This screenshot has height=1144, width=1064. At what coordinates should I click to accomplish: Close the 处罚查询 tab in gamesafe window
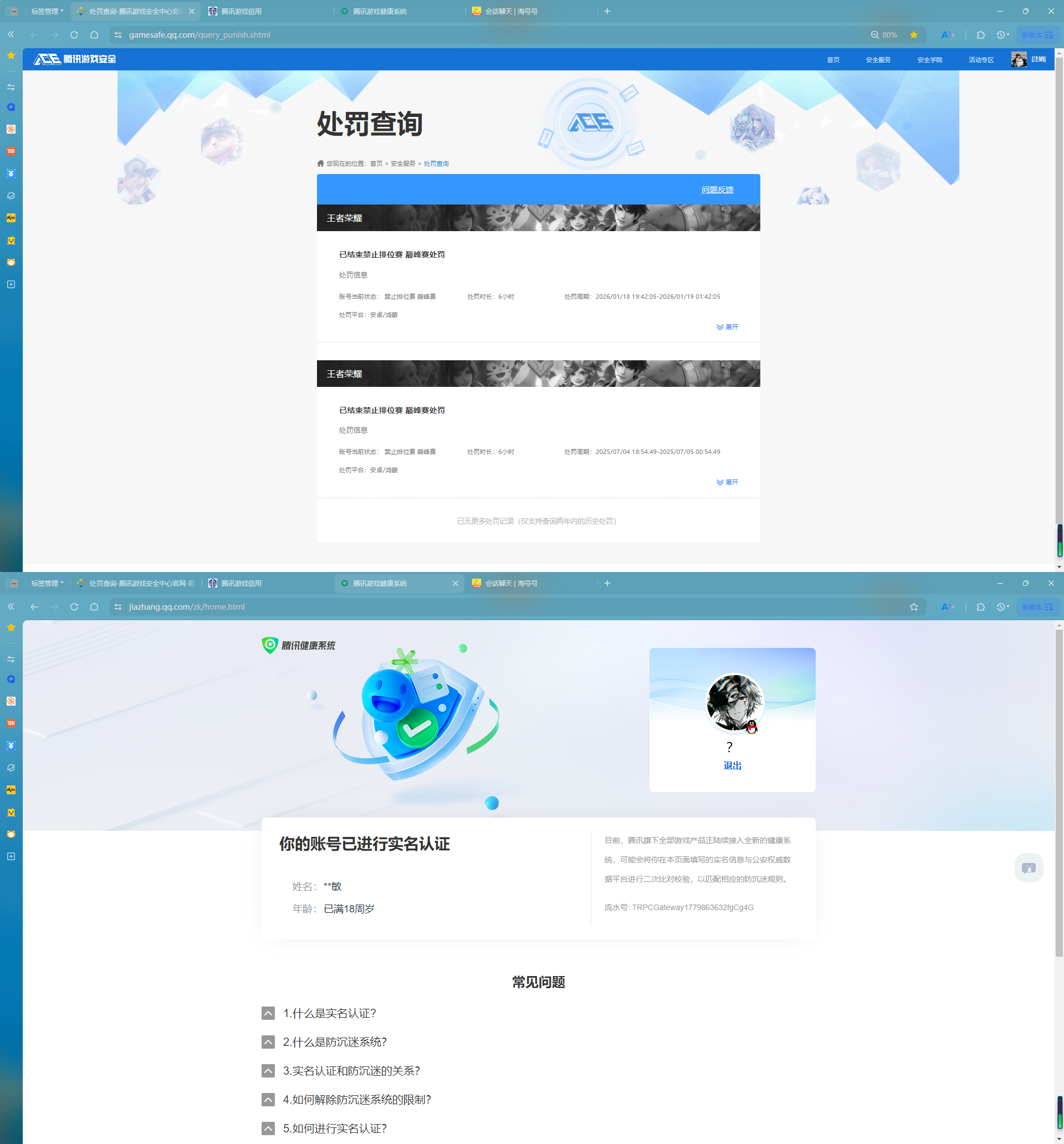click(192, 11)
